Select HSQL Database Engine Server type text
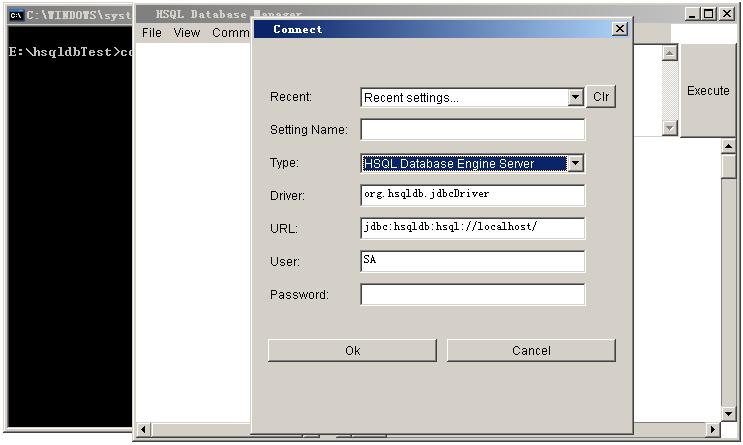Image resolution: width=743 pixels, height=445 pixels. coord(449,163)
